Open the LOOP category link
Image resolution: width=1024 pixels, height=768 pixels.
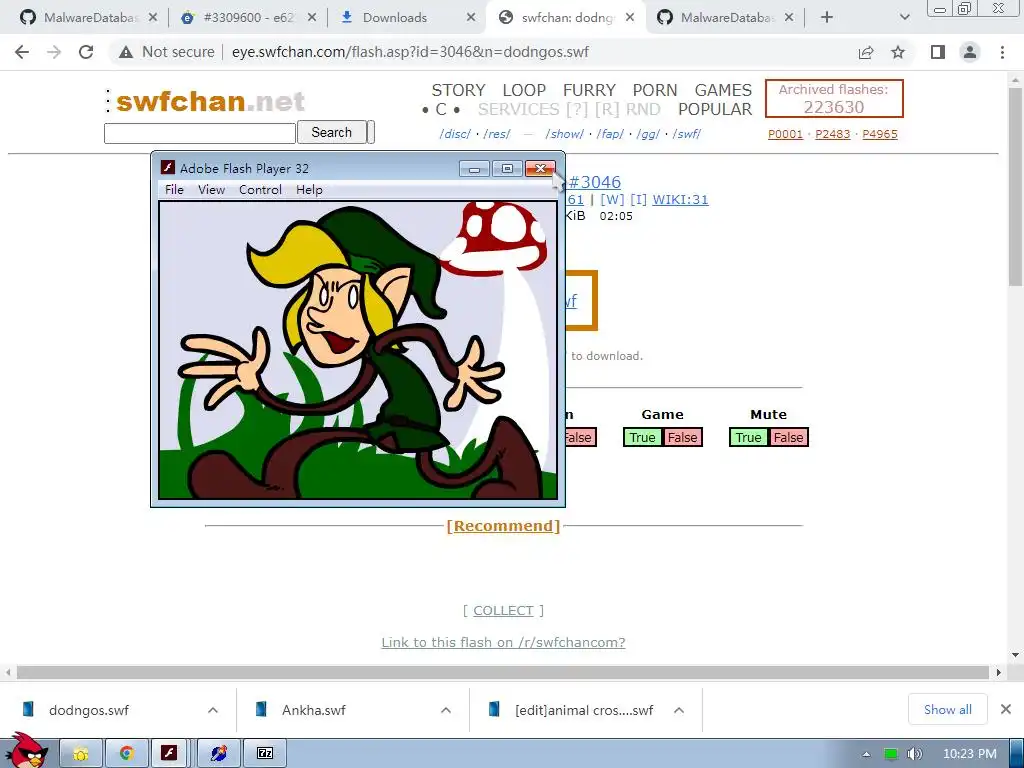[524, 90]
